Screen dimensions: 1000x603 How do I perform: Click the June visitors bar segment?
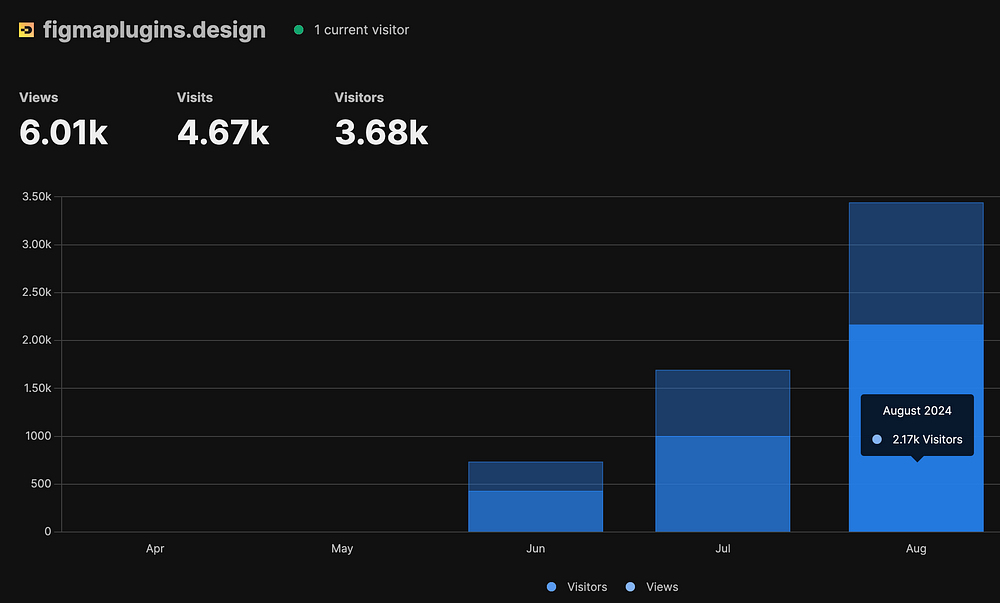tap(536, 511)
